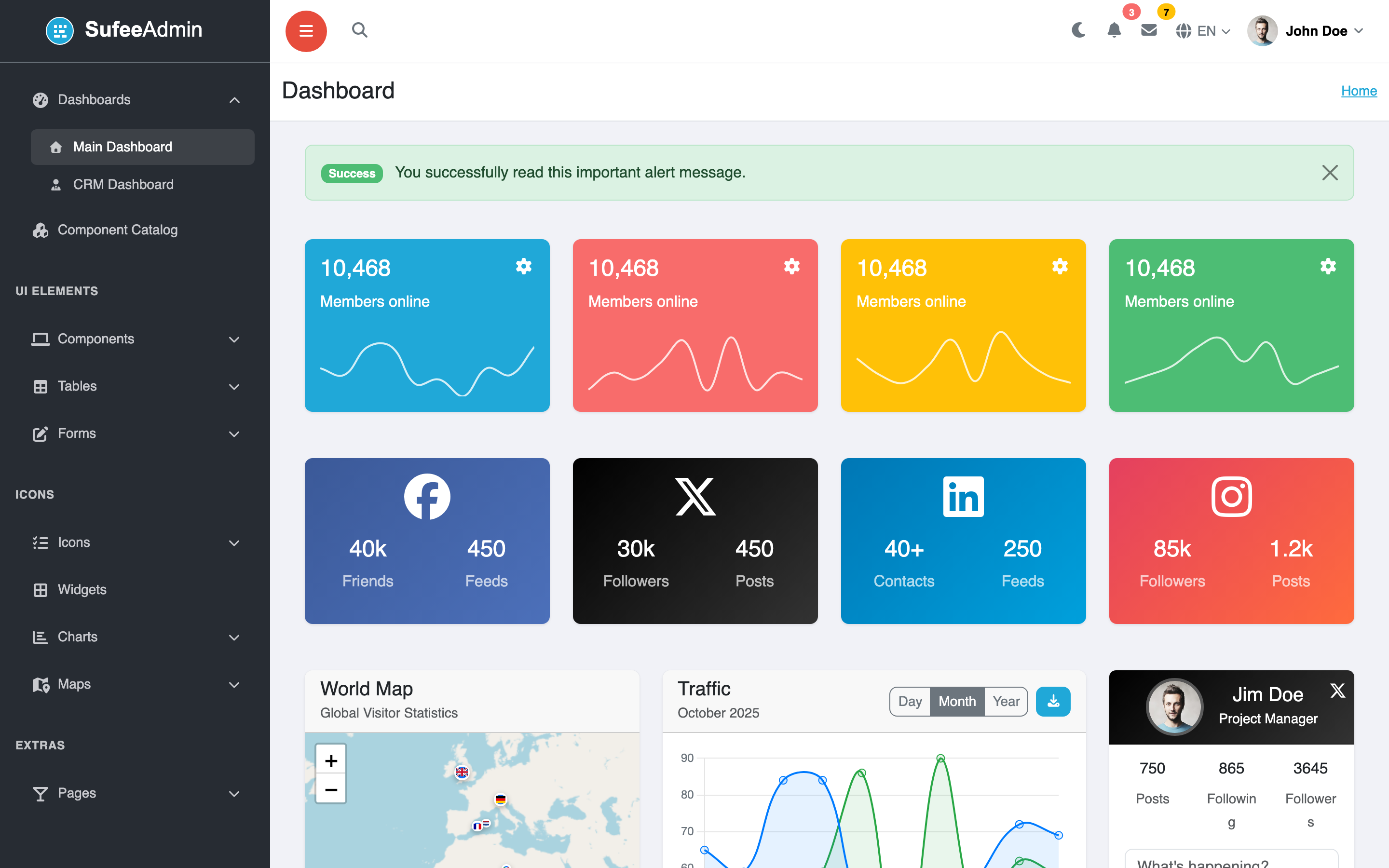Click the UK flag marker on the map
Viewport: 1389px width, 868px height.
(462, 773)
